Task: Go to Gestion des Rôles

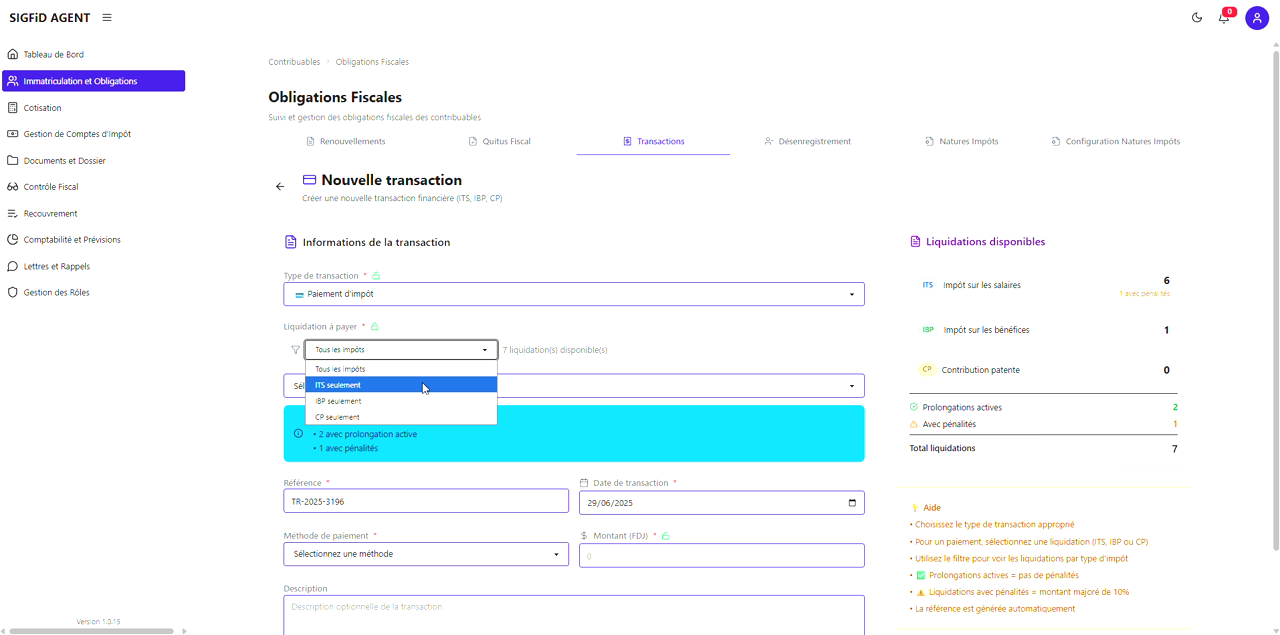Action: [x=56, y=293]
